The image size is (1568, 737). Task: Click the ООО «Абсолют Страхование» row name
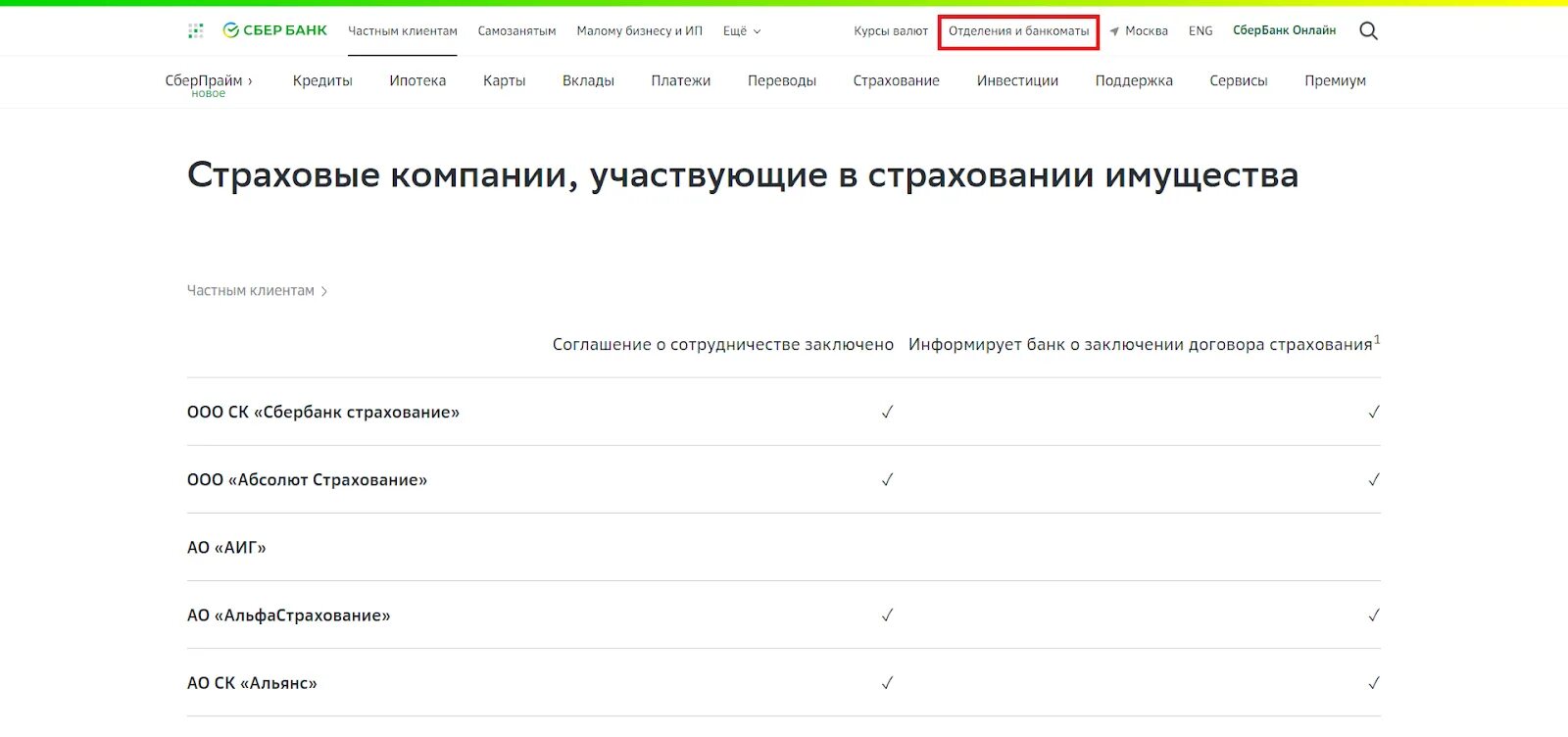308,480
